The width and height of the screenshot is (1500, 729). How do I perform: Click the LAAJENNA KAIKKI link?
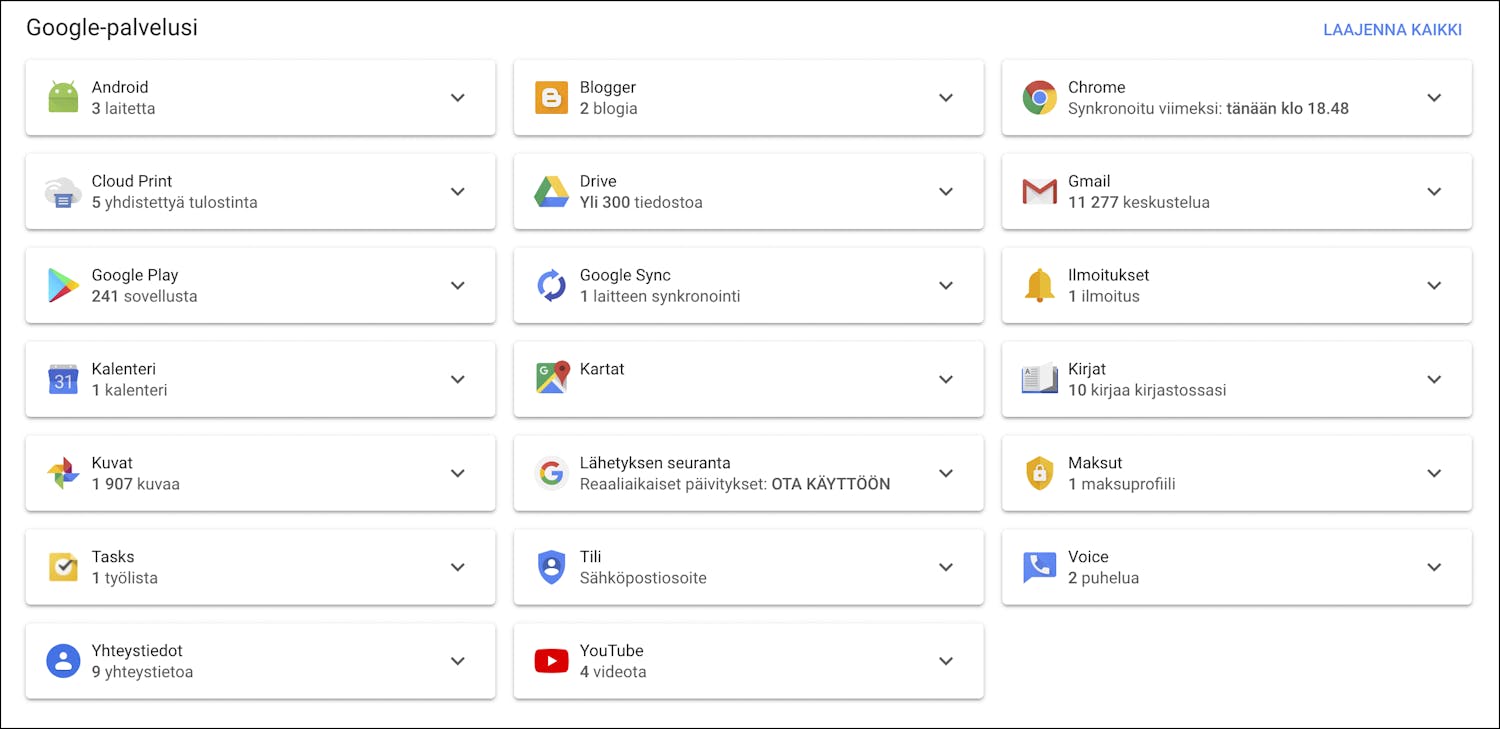[1392, 30]
